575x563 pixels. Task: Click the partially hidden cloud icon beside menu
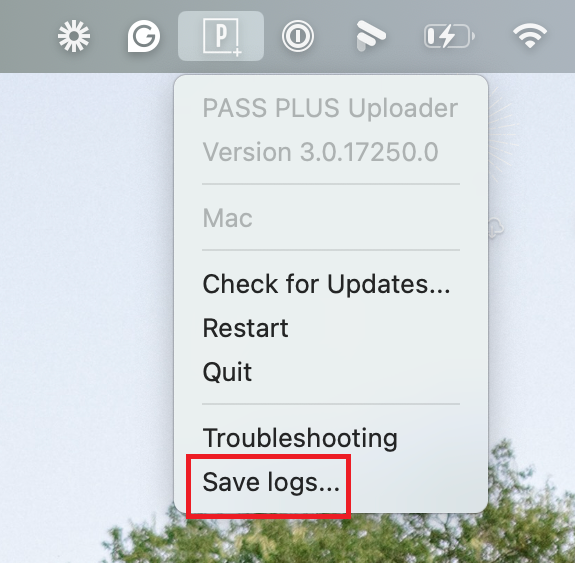(x=497, y=227)
